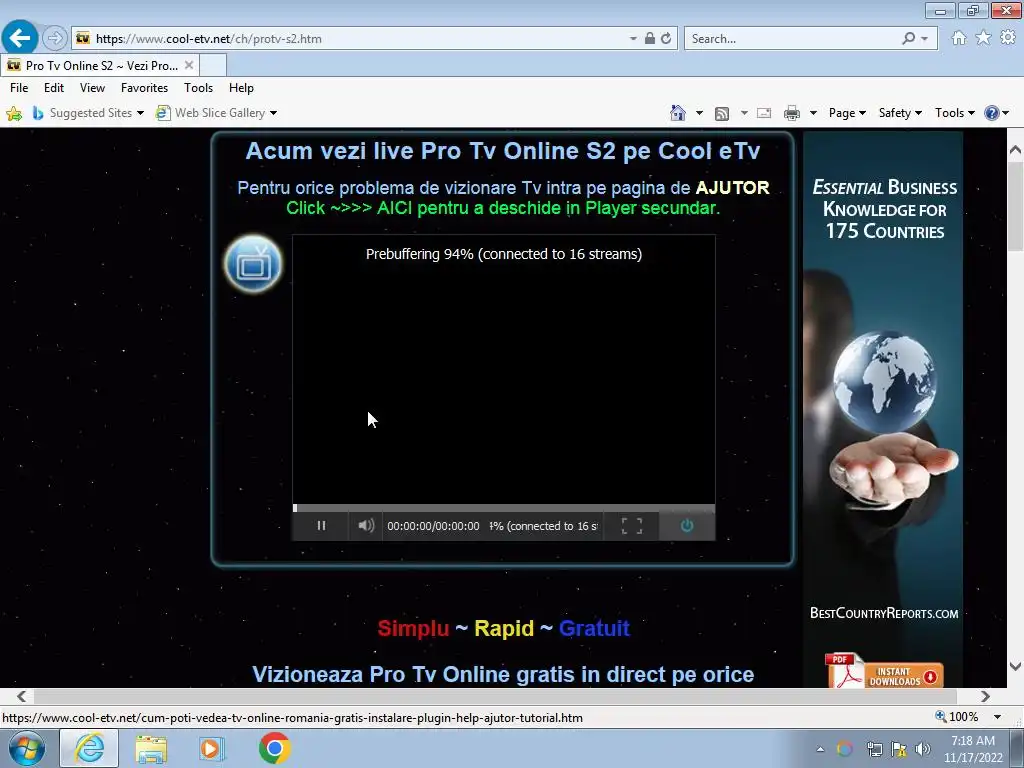Viewport: 1024px width, 768px height.
Task: Select the Pro Tv Online S2 tab
Action: (x=99, y=65)
